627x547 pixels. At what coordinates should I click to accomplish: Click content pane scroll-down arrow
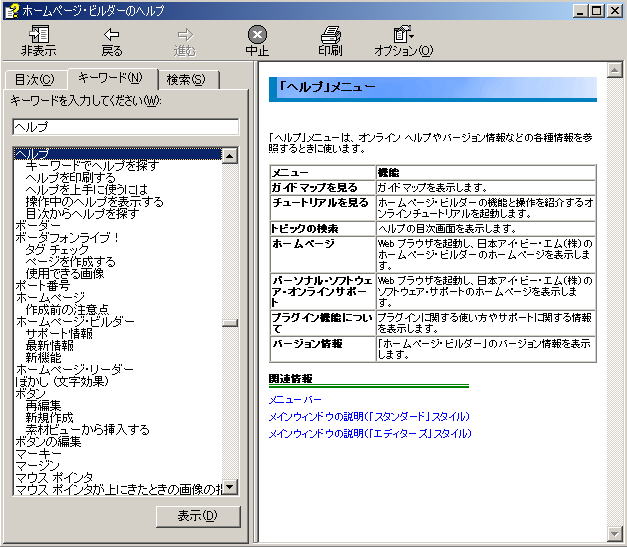click(615, 533)
